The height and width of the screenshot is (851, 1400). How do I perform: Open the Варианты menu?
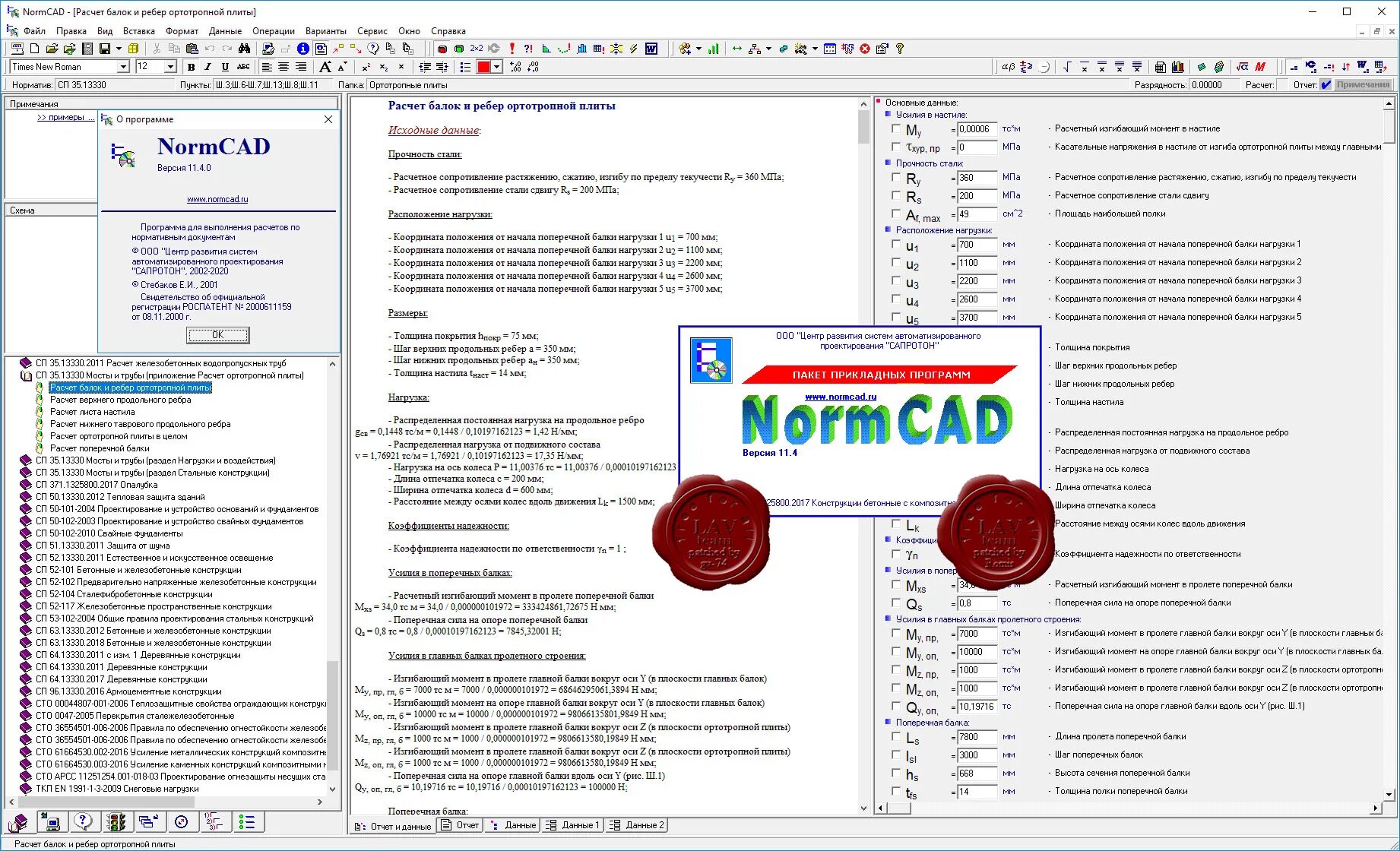[326, 31]
